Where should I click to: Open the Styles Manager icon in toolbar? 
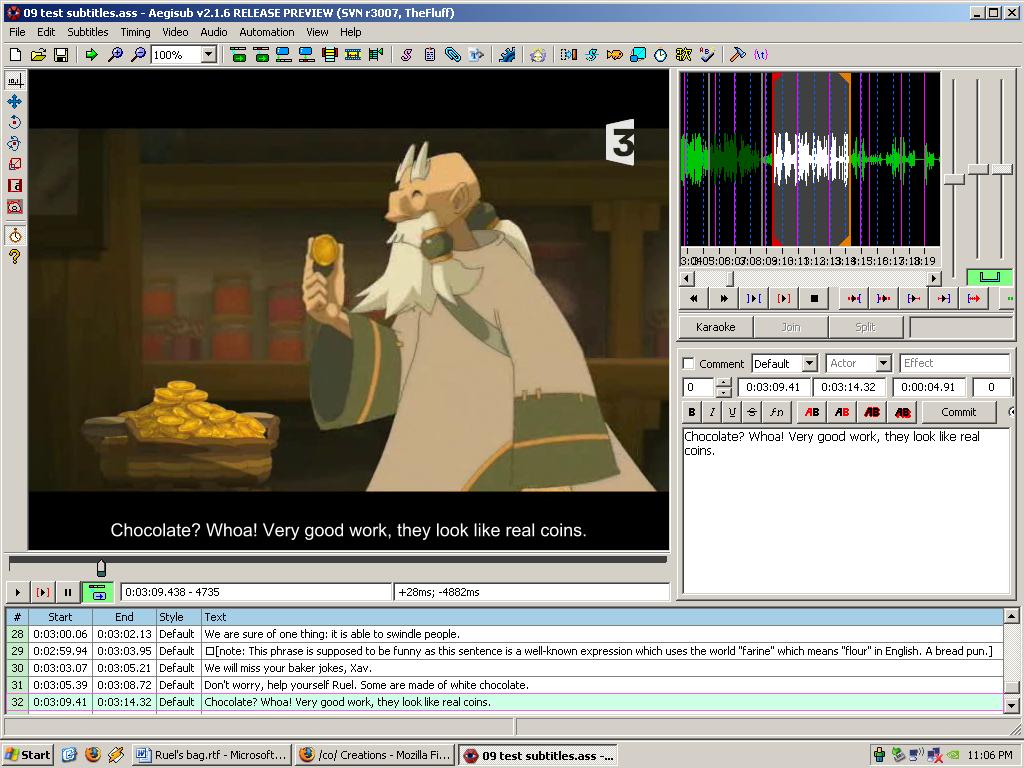tap(406, 55)
